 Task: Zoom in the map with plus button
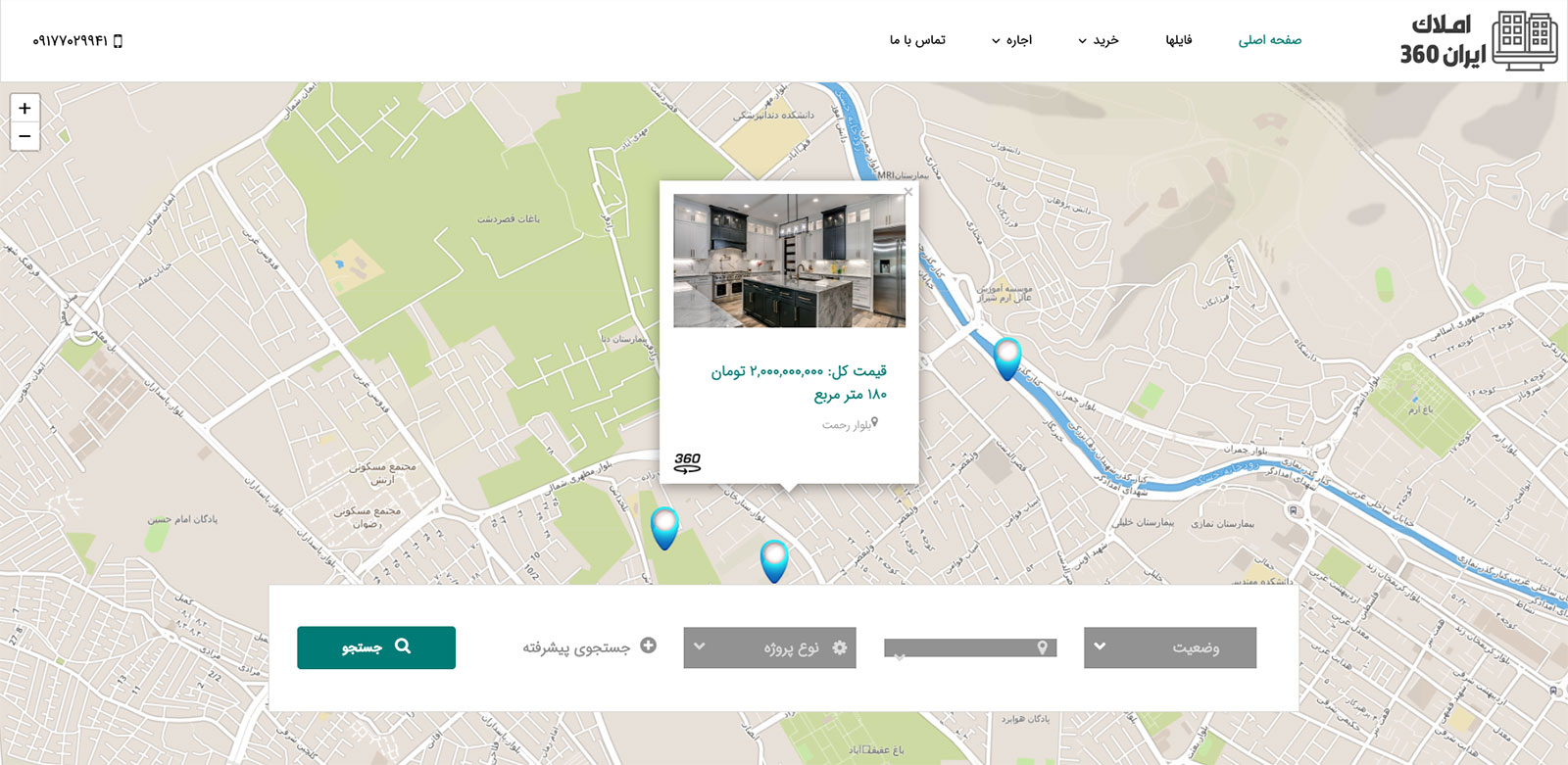coord(24,108)
